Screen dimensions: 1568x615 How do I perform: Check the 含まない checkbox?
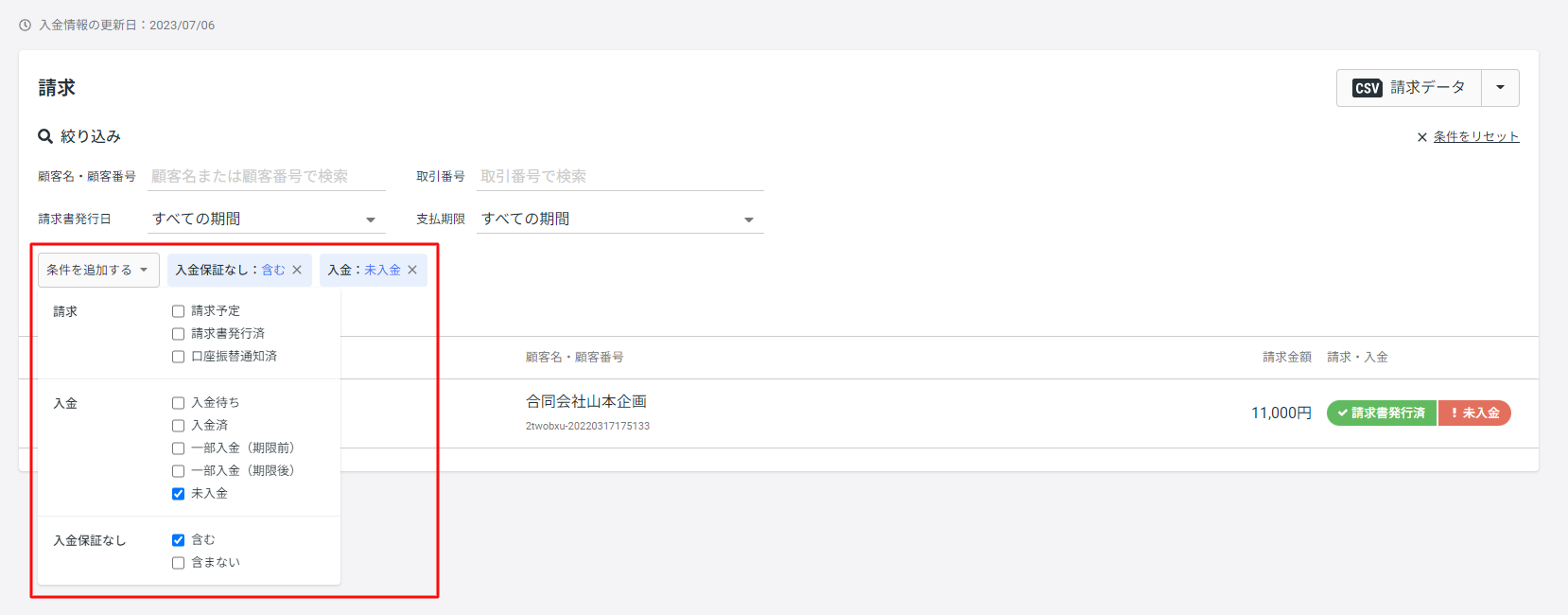(178, 563)
